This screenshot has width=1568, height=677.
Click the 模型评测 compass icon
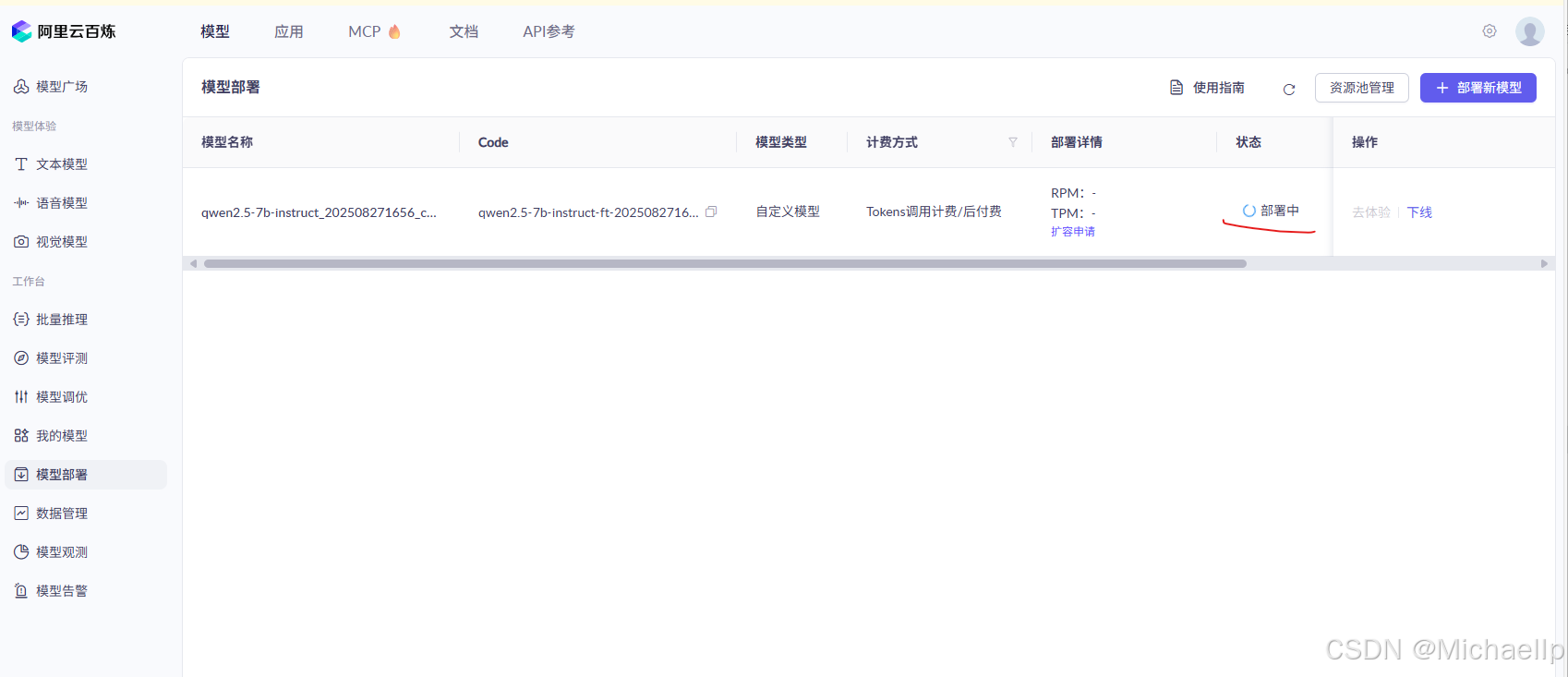point(21,358)
